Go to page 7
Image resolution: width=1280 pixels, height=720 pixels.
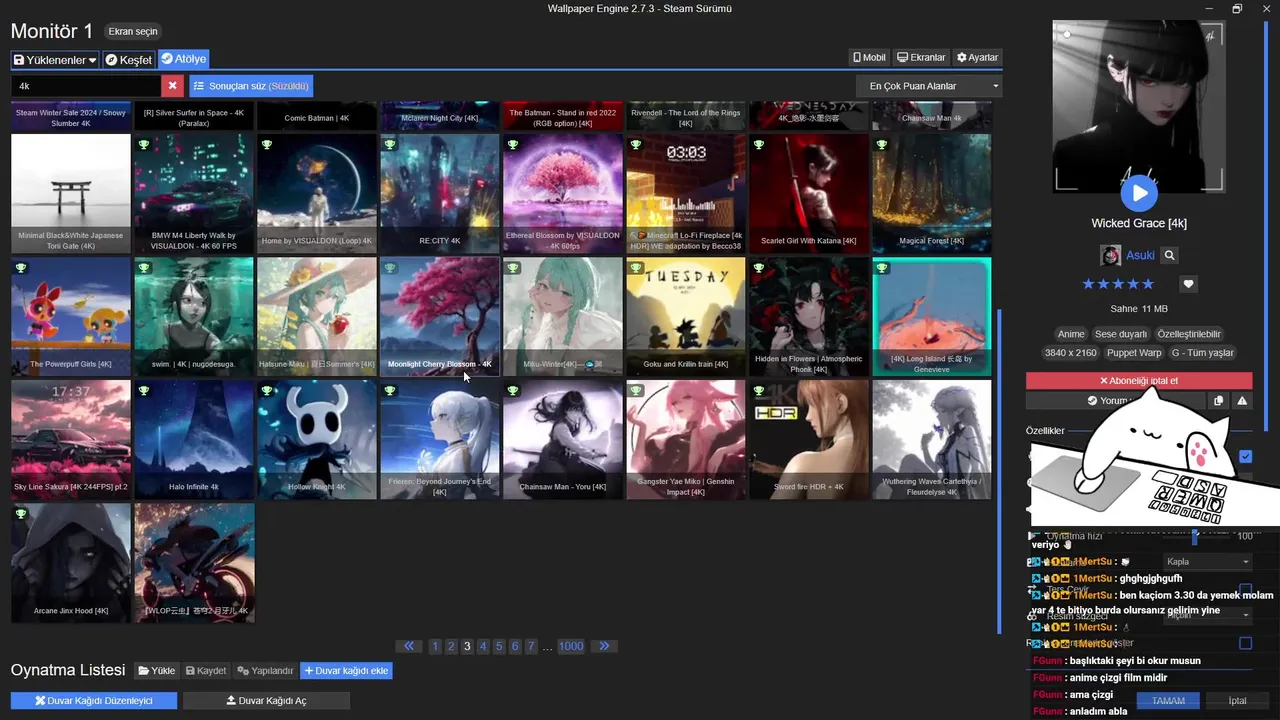pos(531,646)
